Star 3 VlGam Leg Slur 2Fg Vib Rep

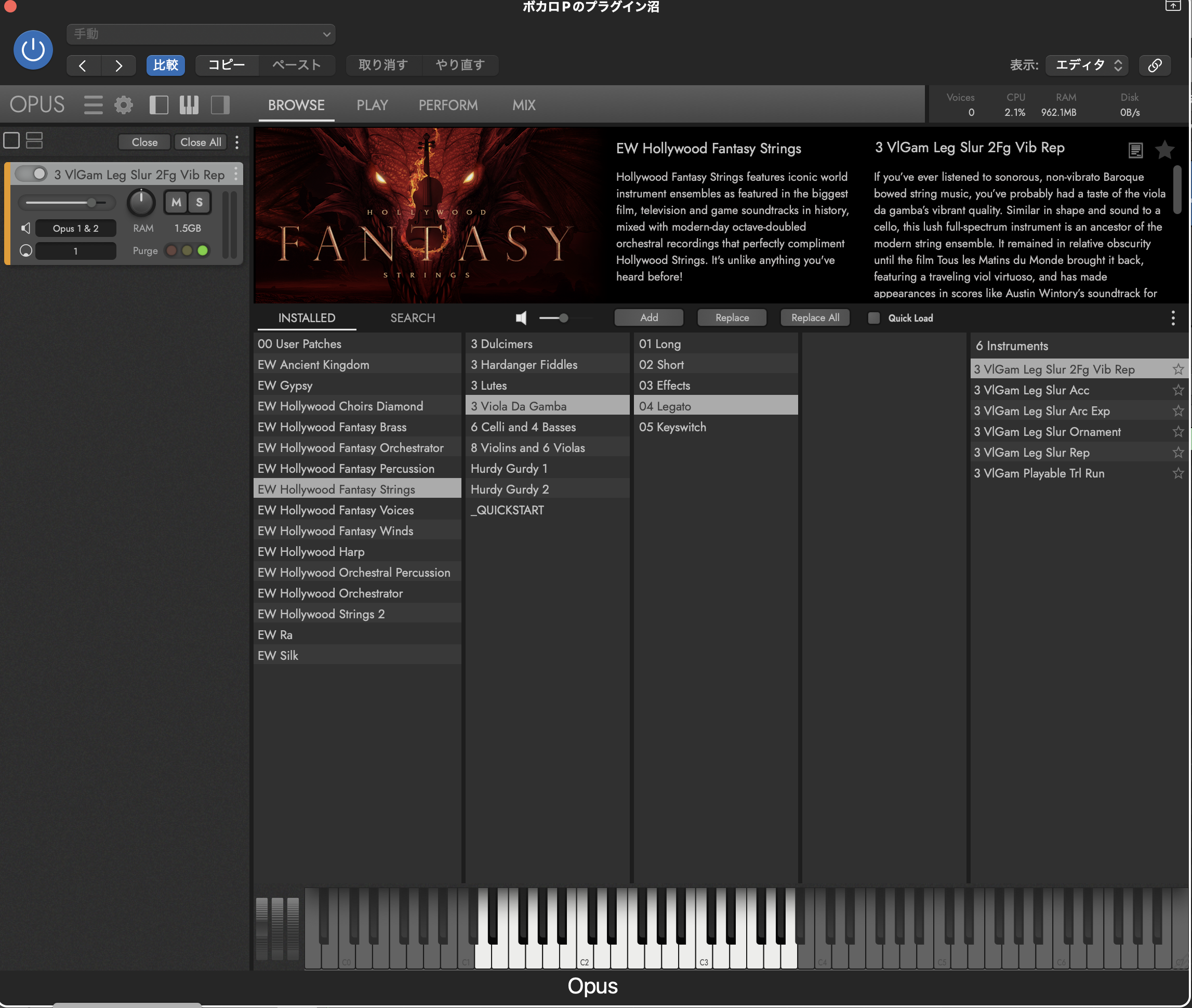tap(1178, 369)
